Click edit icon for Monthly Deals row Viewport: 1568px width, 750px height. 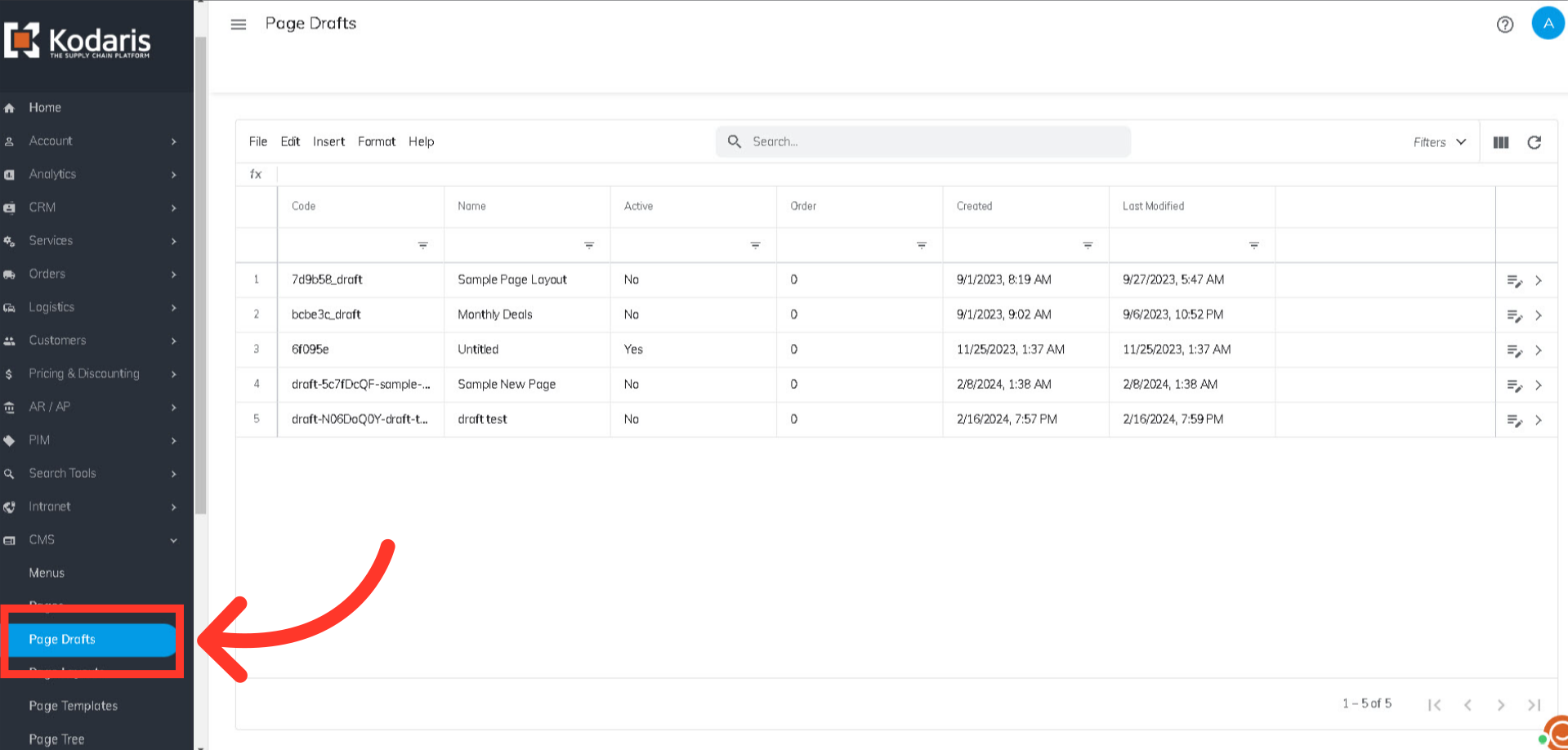pos(1514,316)
